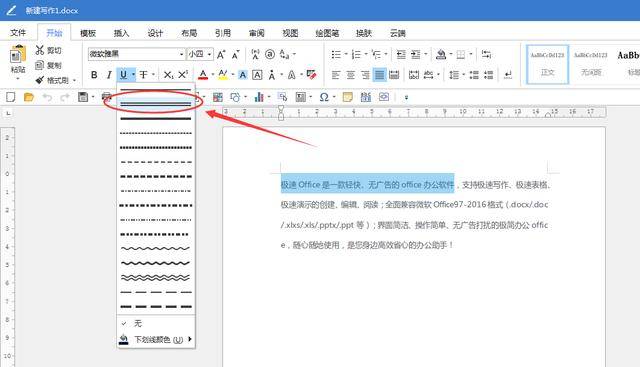Image resolution: width=640 pixels, height=367 pixels.
Task: Apply superscript X formatting
Action: point(183,74)
